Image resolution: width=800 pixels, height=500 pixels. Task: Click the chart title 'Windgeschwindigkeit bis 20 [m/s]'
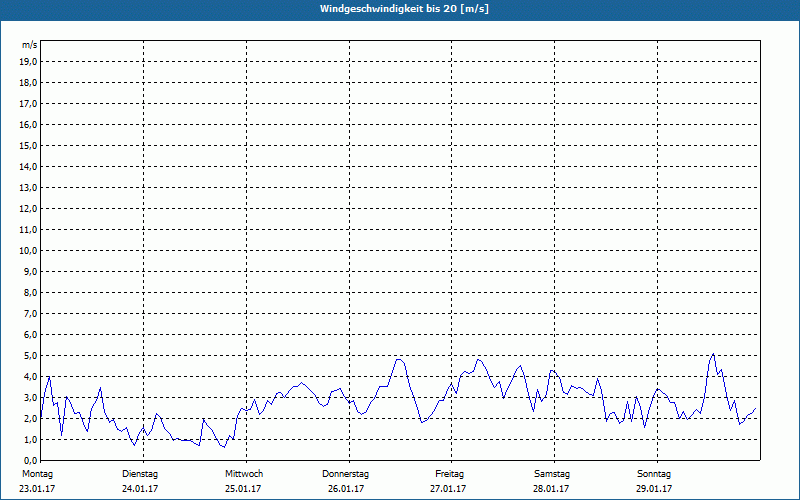click(404, 9)
